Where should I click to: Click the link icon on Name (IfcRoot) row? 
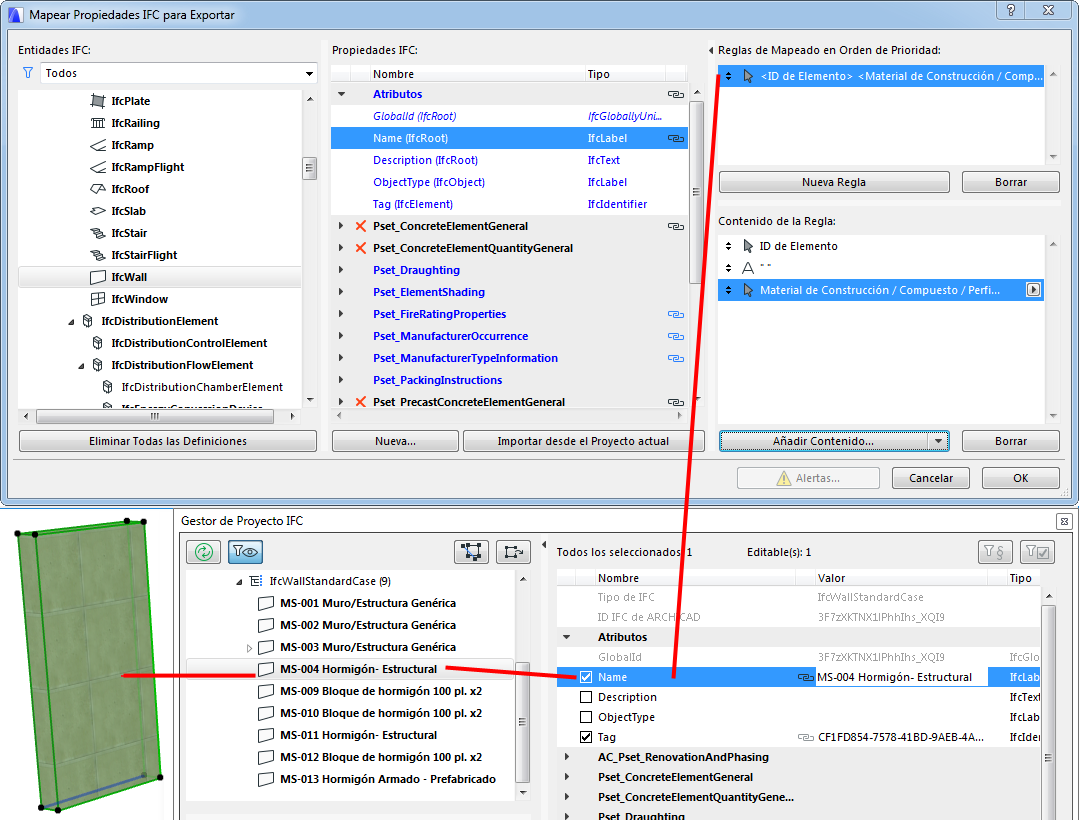(x=676, y=138)
